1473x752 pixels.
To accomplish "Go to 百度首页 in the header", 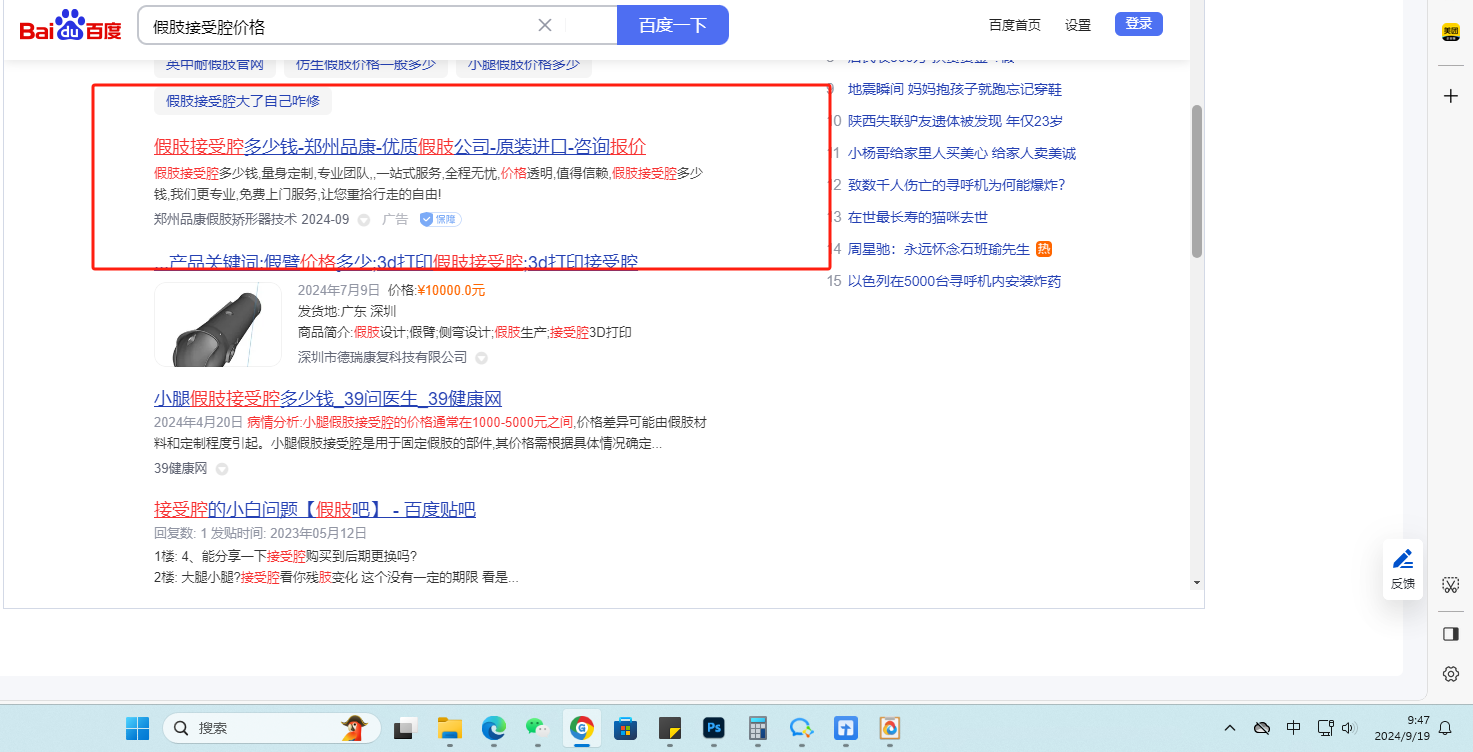I will tap(1014, 25).
